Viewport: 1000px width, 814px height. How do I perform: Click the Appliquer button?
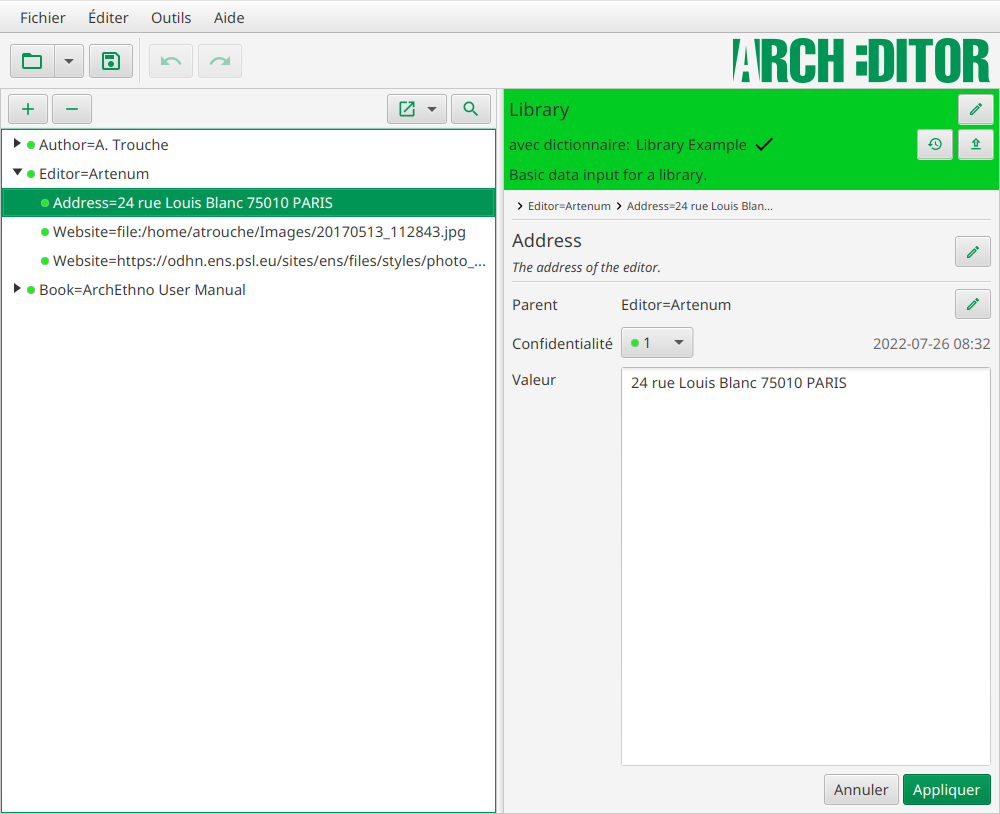pyautogui.click(x=946, y=790)
